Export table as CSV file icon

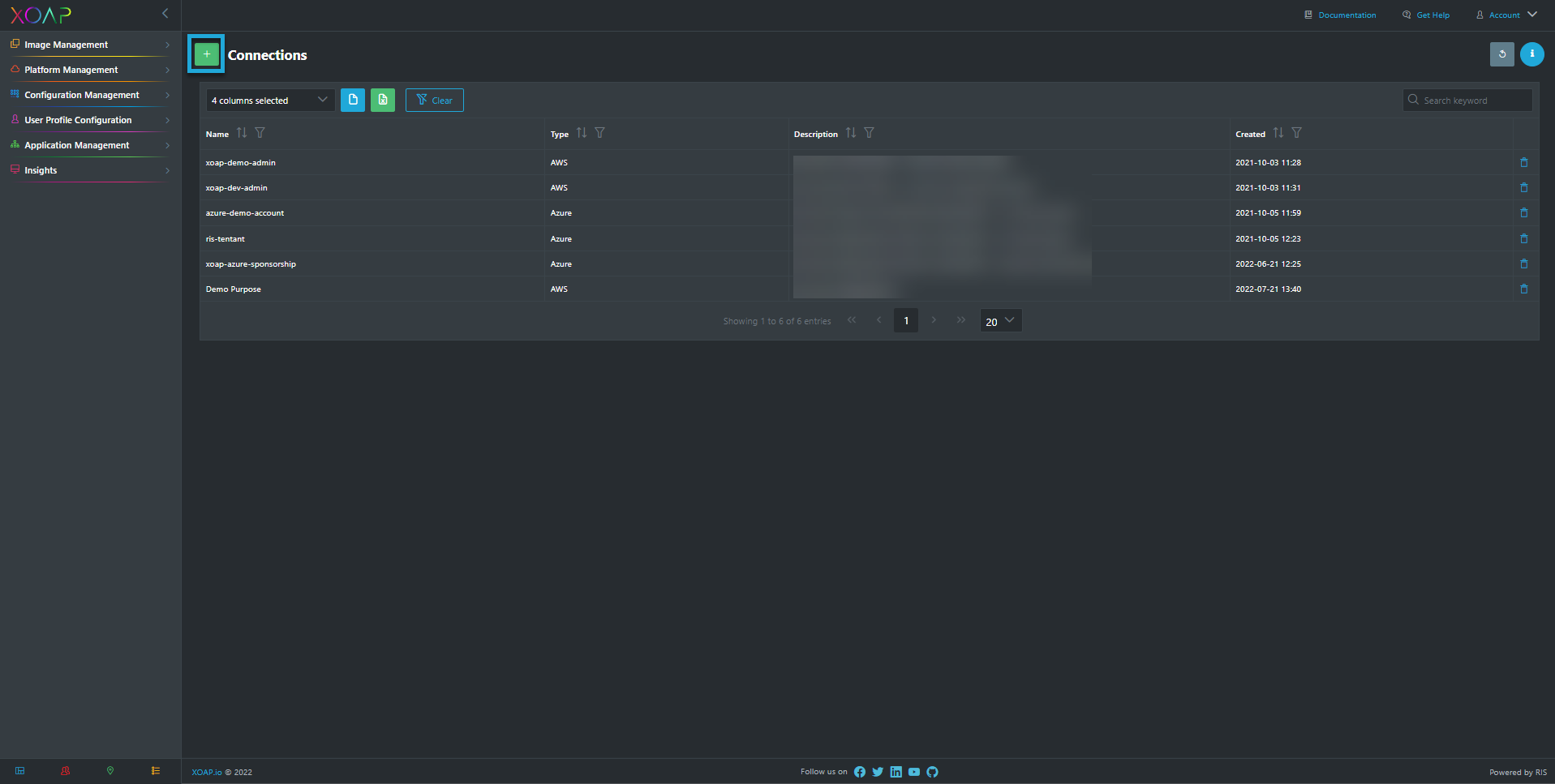click(x=353, y=100)
